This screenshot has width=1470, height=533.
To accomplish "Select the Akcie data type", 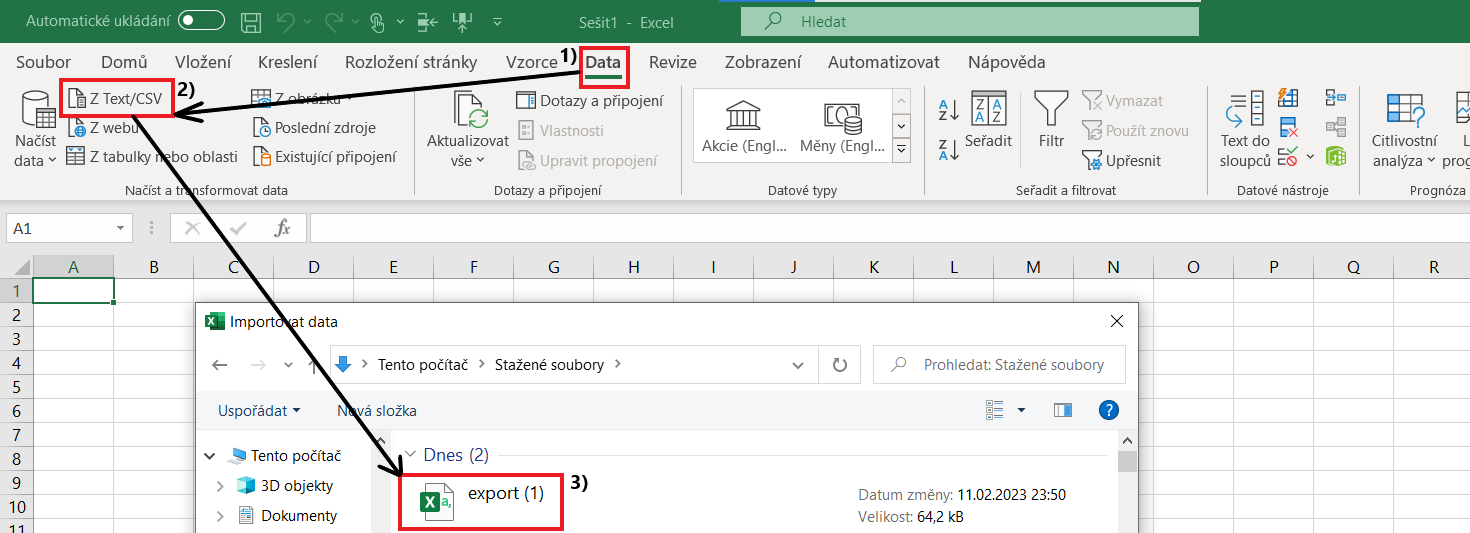I will [743, 126].
